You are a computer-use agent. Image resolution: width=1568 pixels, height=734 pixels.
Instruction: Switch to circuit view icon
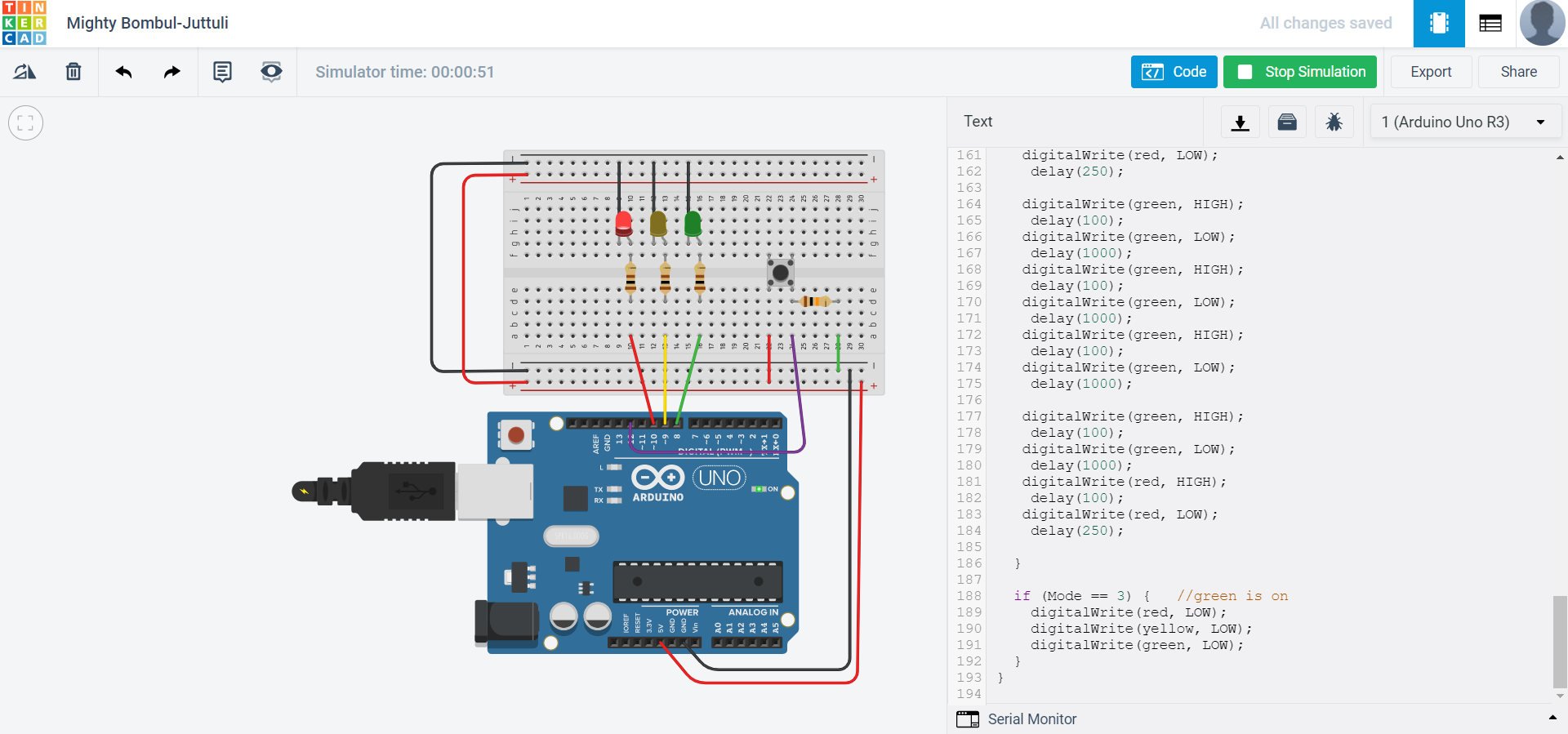pyautogui.click(x=1439, y=24)
